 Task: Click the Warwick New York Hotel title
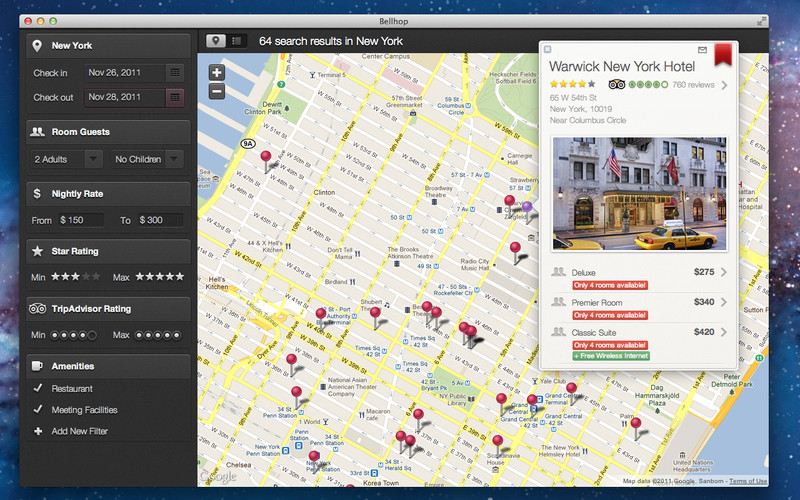(622, 66)
